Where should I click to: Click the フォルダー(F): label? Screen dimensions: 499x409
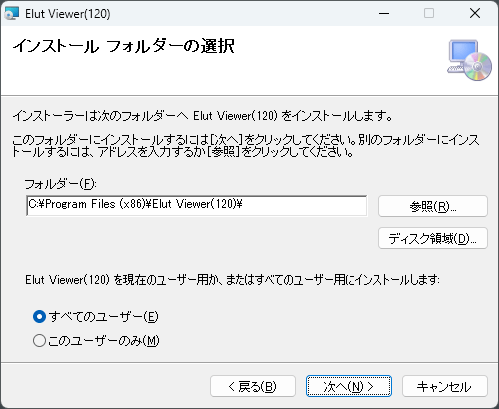(61, 184)
